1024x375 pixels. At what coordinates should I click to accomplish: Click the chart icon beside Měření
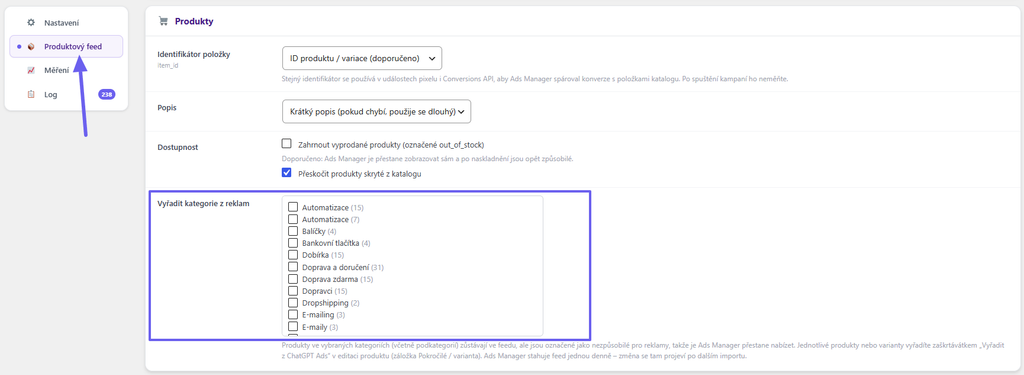(x=31, y=71)
